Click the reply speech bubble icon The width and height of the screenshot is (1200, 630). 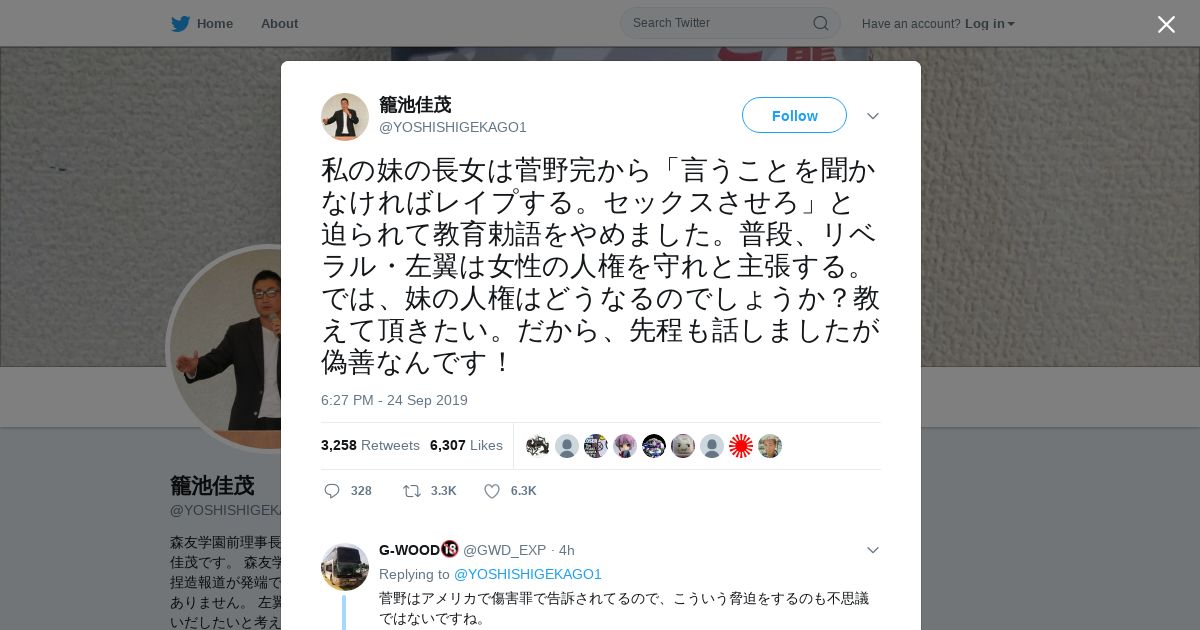332,491
